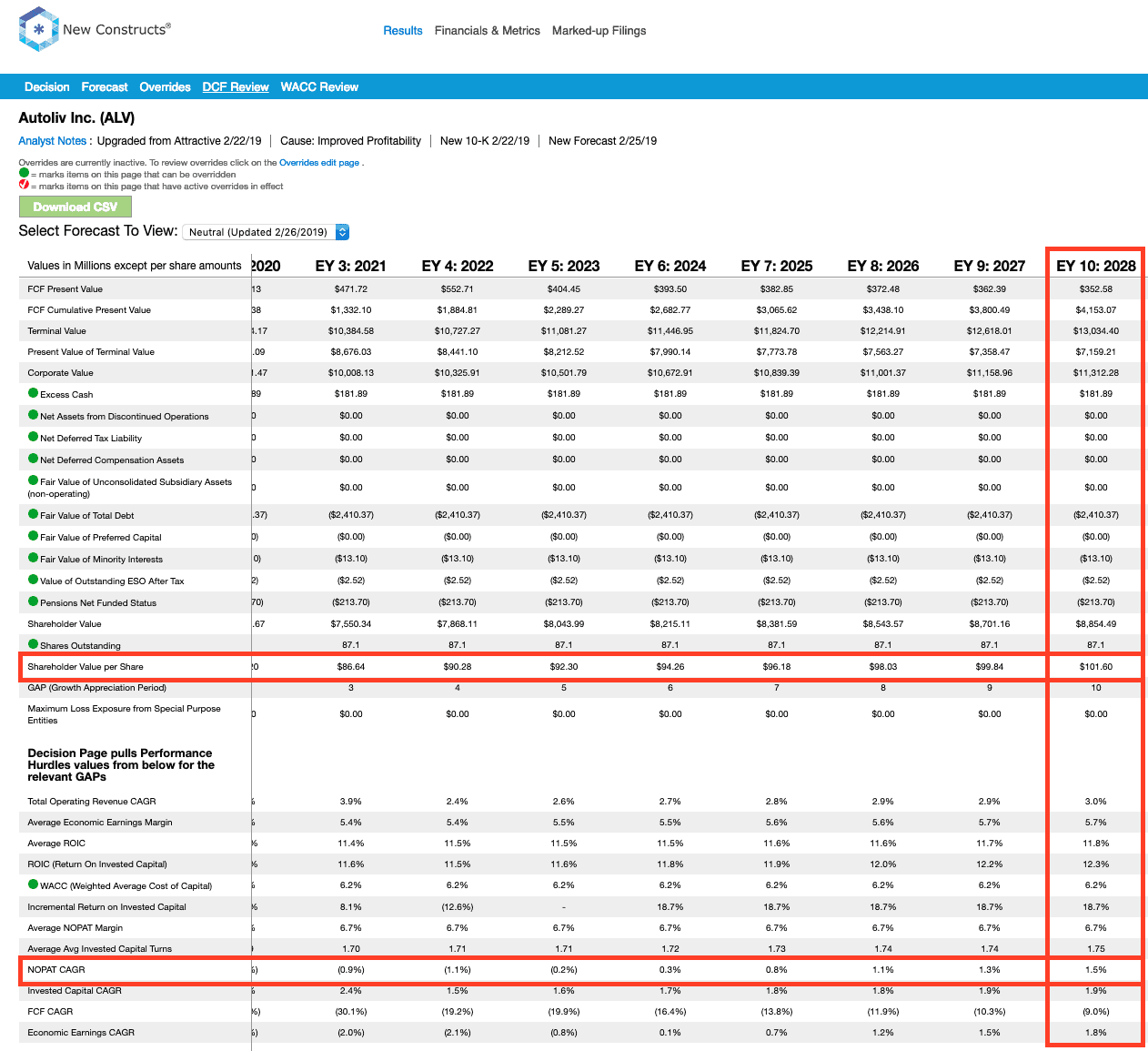Click green dot beside Fair Value of Preferred Capital
Image resolution: width=1148 pixels, height=1051 pixels.
33,536
